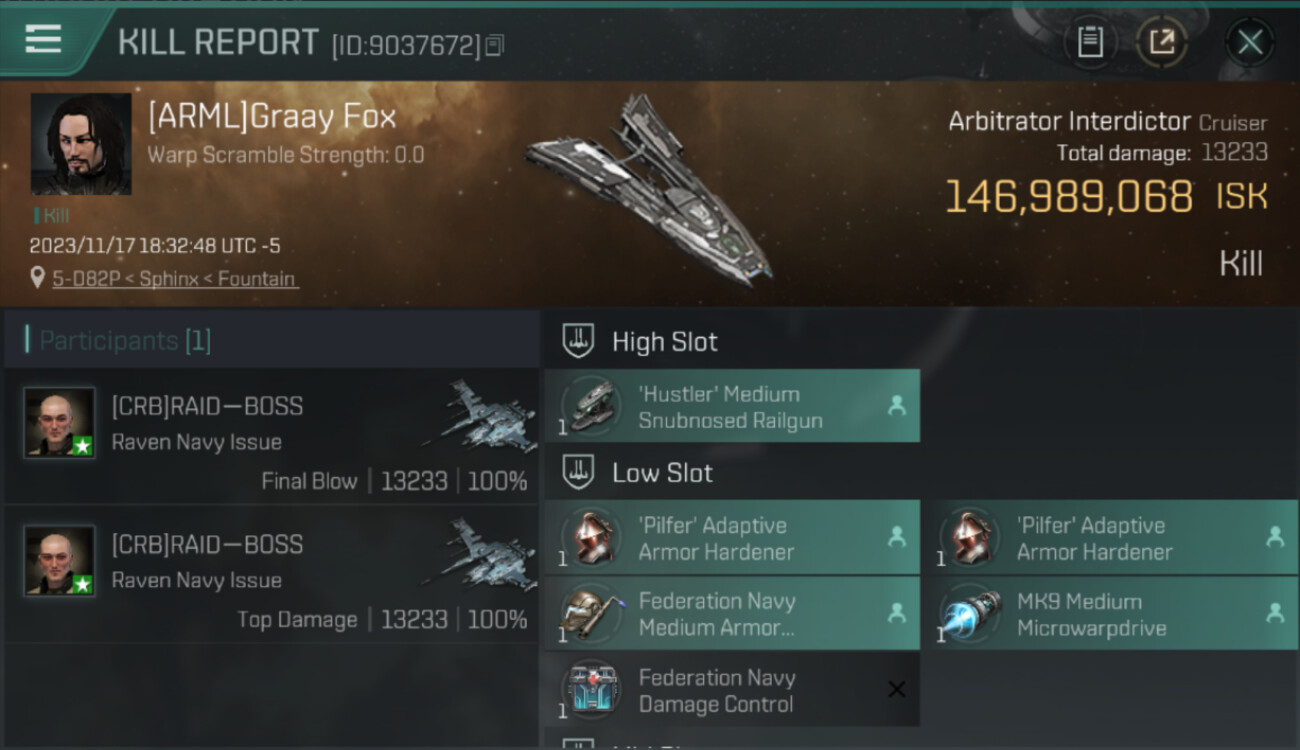Viewport: 1300px width, 750px height.
Task: View Graay Fox's pilot portrait
Action: 81,144
